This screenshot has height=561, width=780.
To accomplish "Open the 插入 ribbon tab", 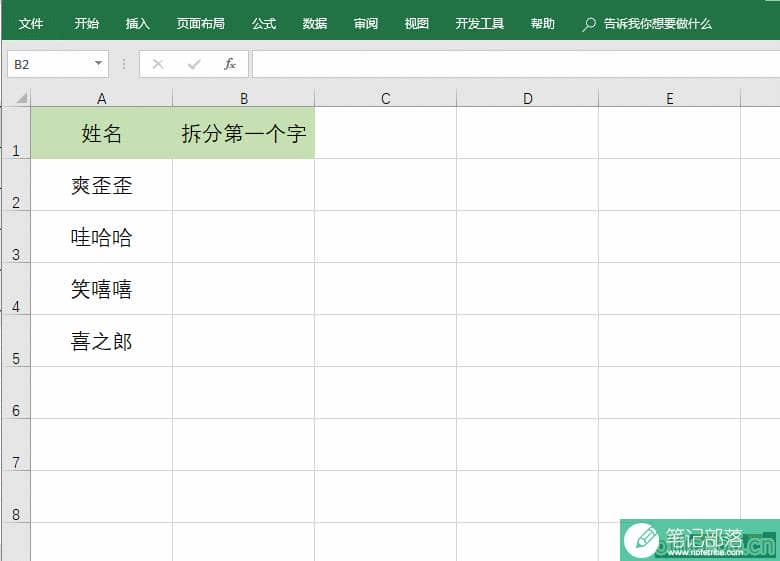I will point(137,23).
